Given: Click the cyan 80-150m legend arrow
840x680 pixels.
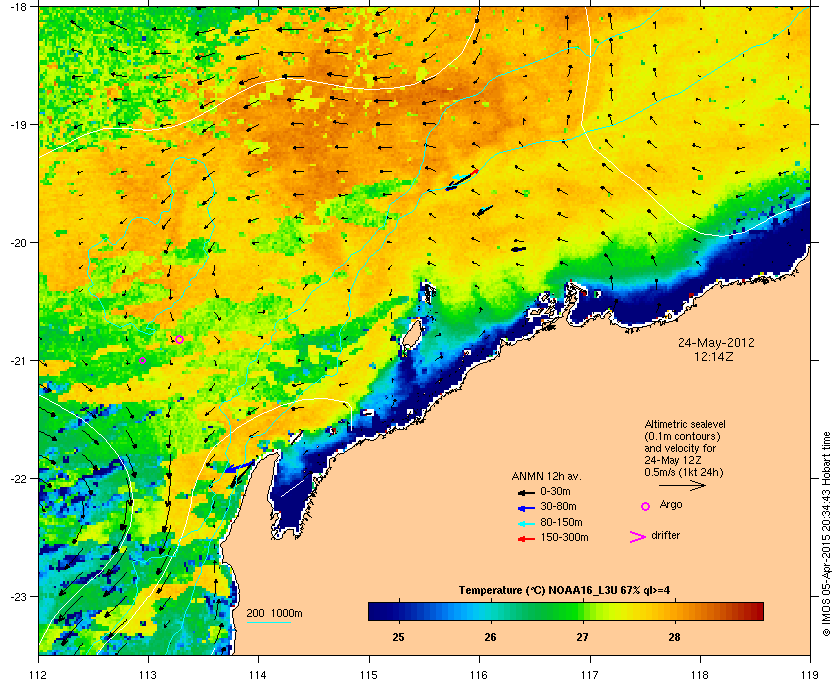Looking at the screenshot, I should pos(526,524).
